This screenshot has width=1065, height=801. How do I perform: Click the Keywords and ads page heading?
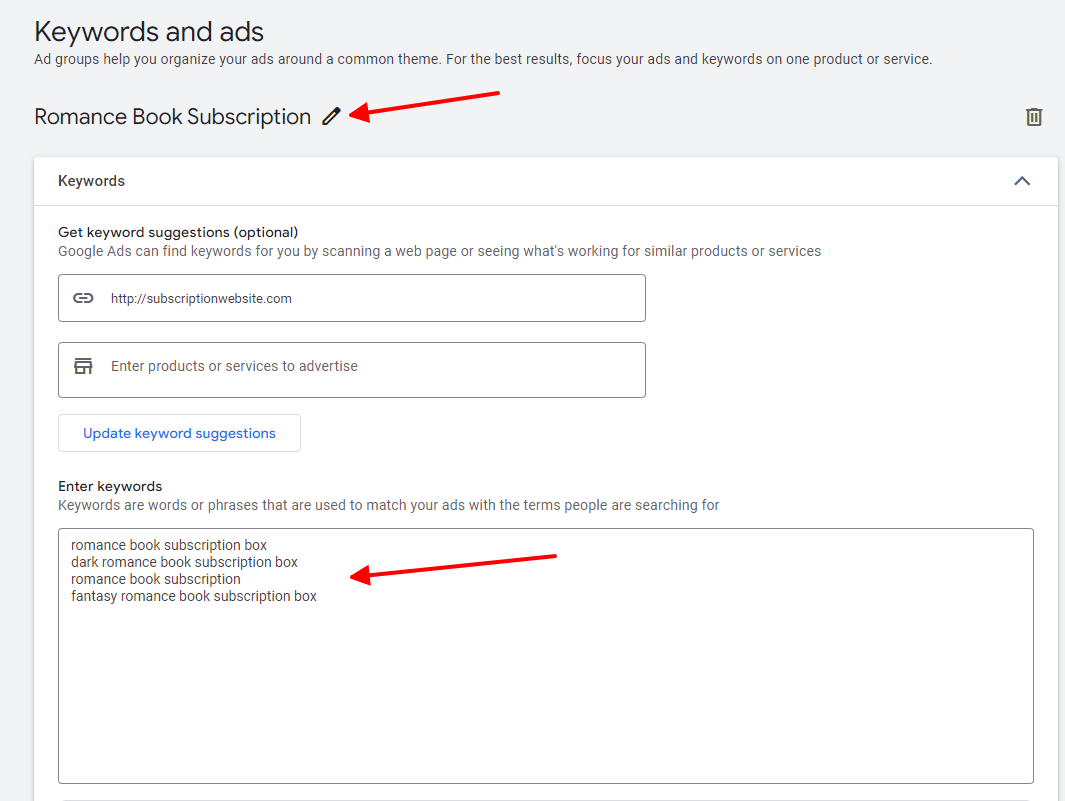[x=148, y=31]
